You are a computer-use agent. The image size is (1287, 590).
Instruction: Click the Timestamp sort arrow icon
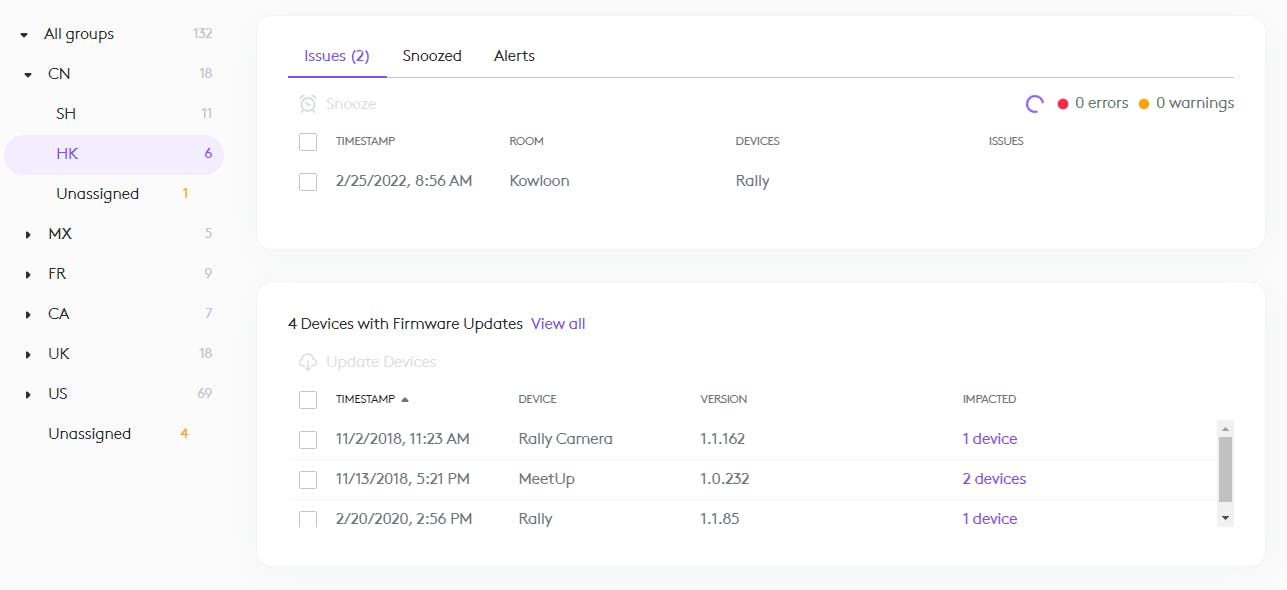[405, 400]
